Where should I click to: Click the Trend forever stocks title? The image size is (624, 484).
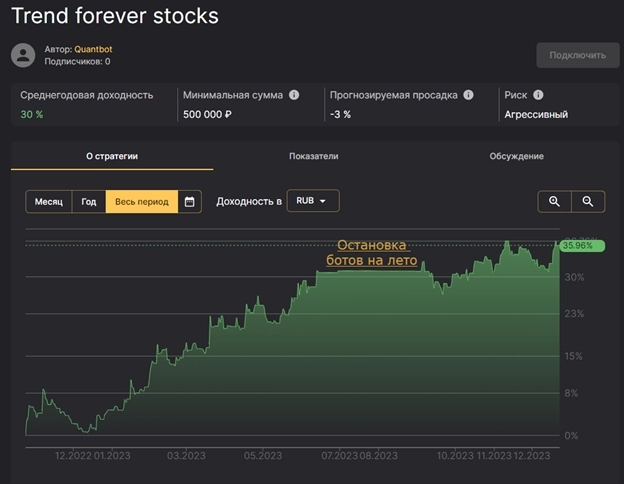pos(115,16)
